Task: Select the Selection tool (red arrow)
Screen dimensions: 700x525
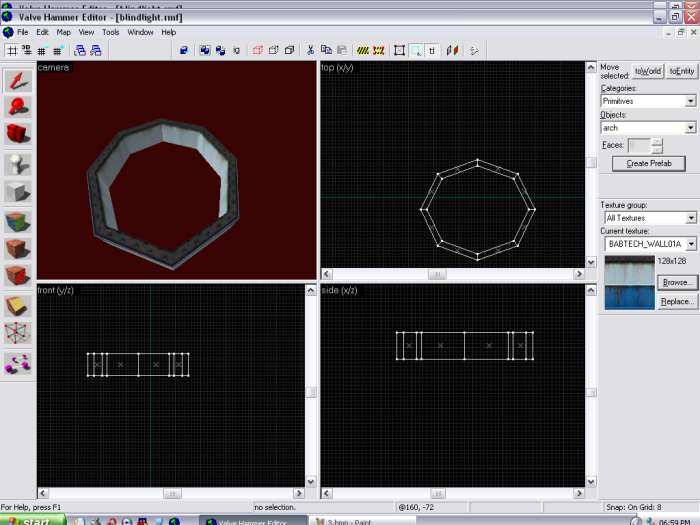Action: coord(18,81)
